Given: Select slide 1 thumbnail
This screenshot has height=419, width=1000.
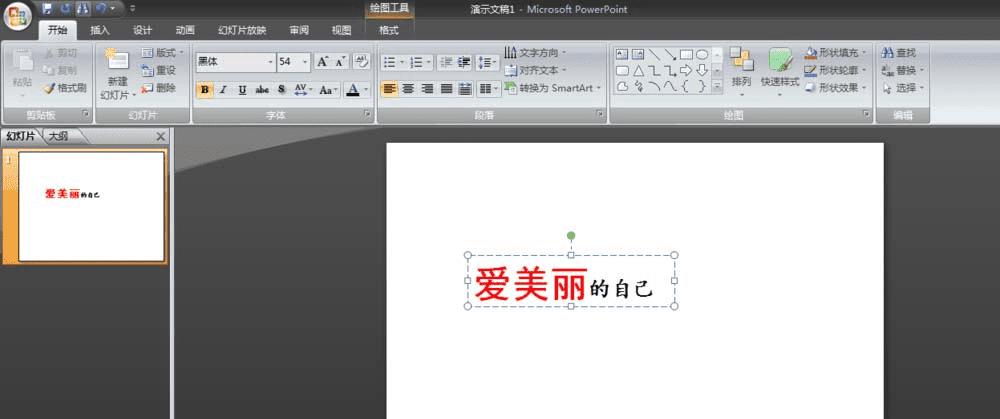Looking at the screenshot, I should pos(91,207).
